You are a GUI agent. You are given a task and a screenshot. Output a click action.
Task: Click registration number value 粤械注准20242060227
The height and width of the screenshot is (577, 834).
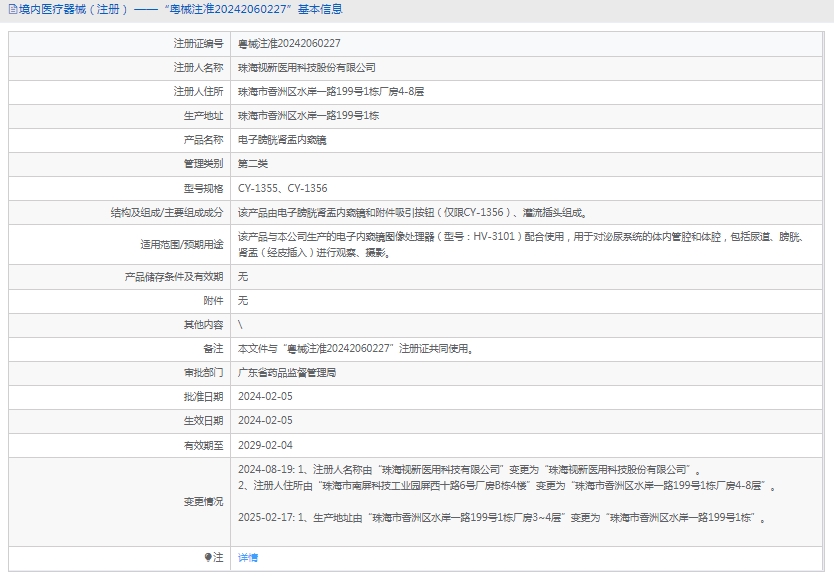[x=289, y=44]
